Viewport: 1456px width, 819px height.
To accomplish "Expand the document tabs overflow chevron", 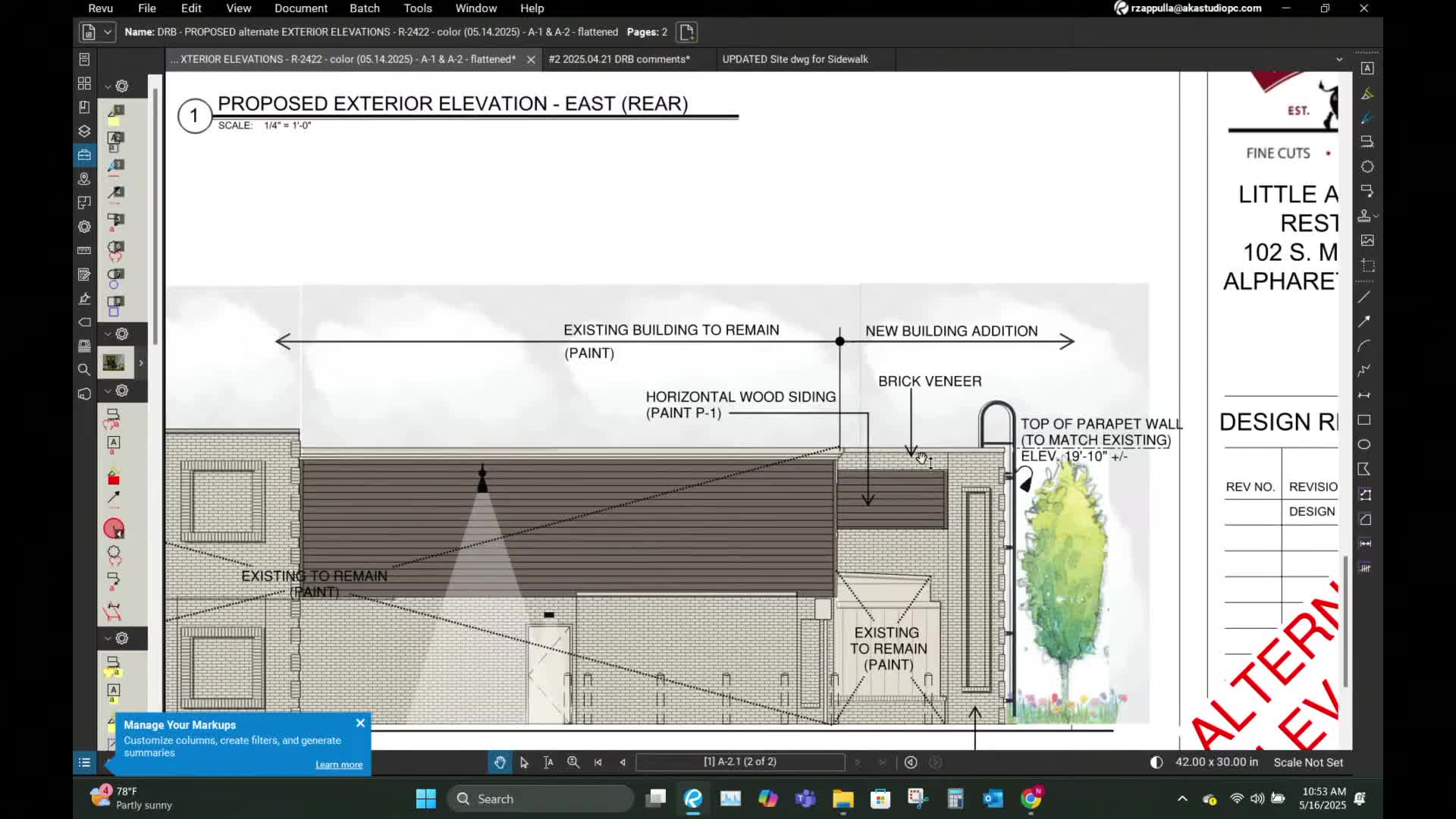I will pos(1339,59).
